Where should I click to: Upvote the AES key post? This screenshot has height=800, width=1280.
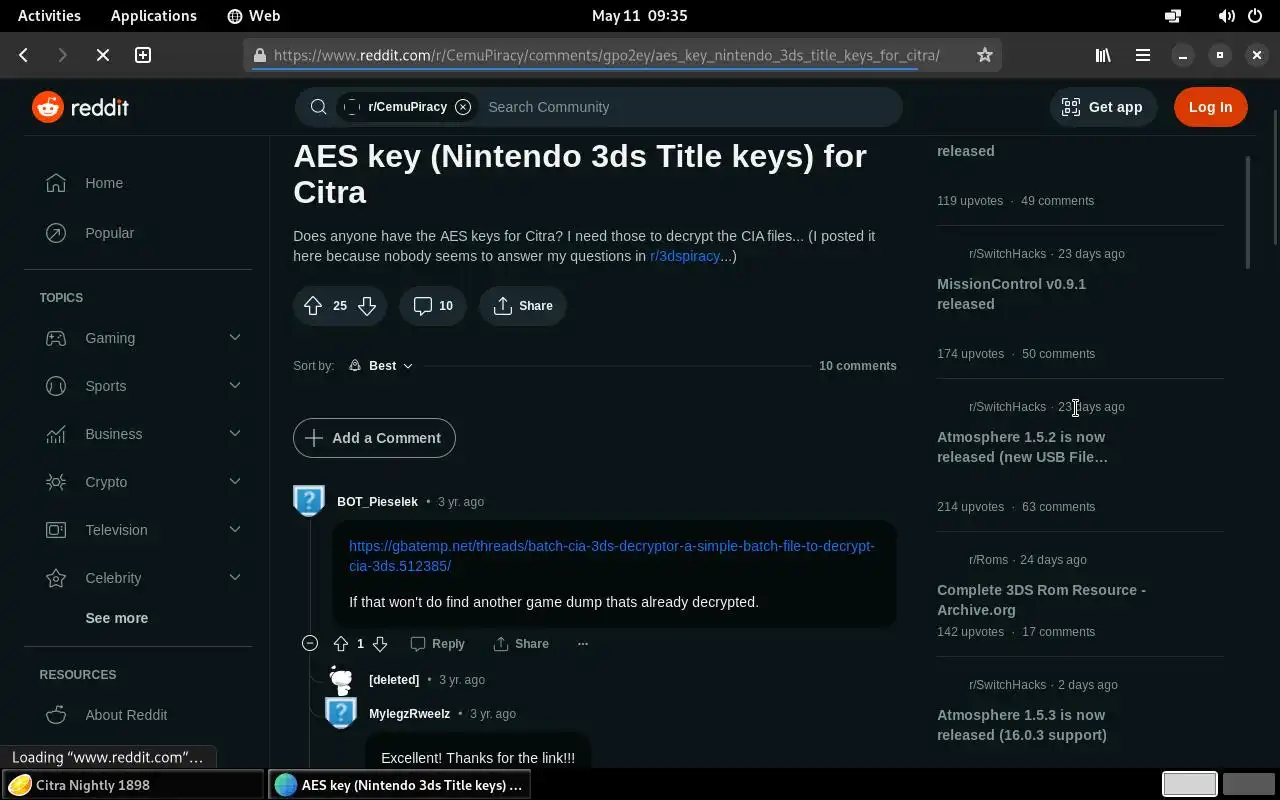pyautogui.click(x=313, y=306)
